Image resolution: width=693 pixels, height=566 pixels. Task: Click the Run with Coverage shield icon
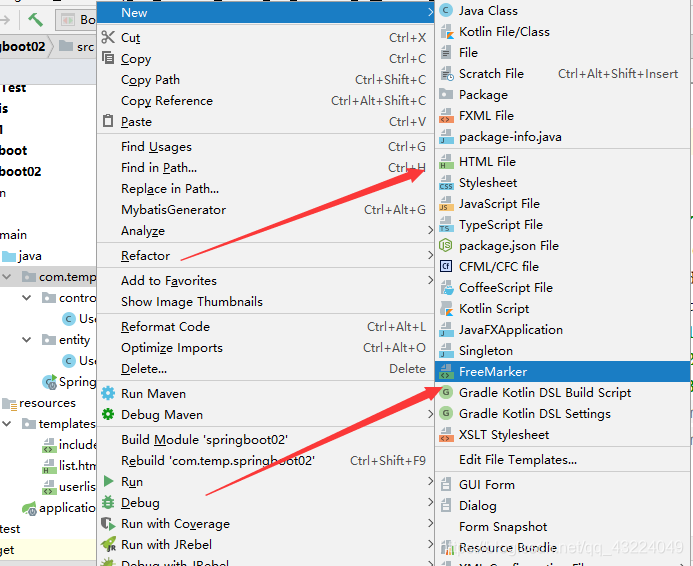pyautogui.click(x=108, y=524)
